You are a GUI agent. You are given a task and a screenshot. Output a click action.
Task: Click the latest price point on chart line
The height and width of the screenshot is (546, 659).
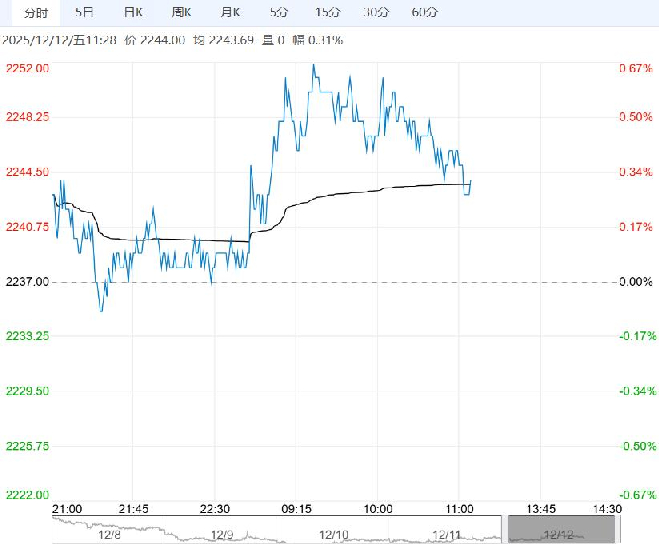471,181
